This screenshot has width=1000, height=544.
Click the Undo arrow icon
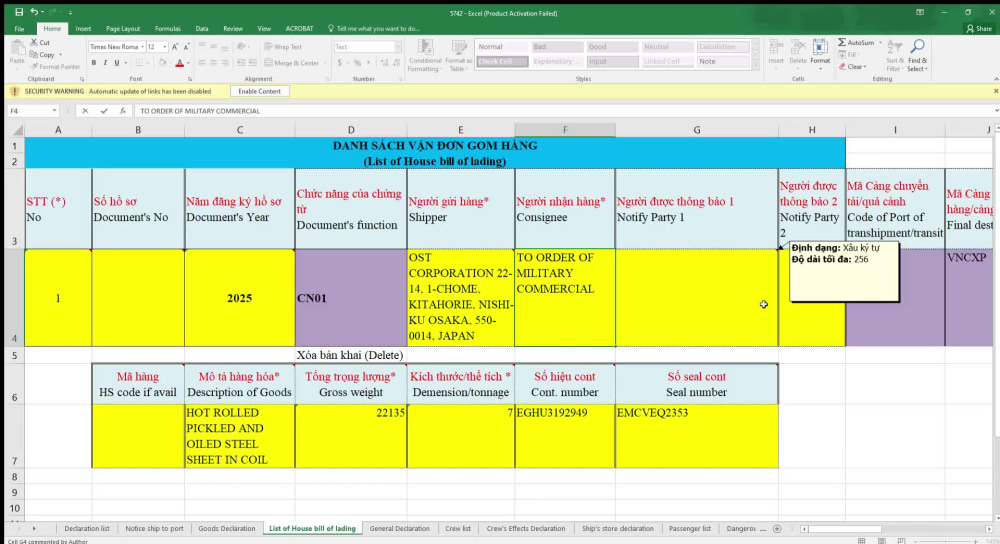tap(34, 12)
